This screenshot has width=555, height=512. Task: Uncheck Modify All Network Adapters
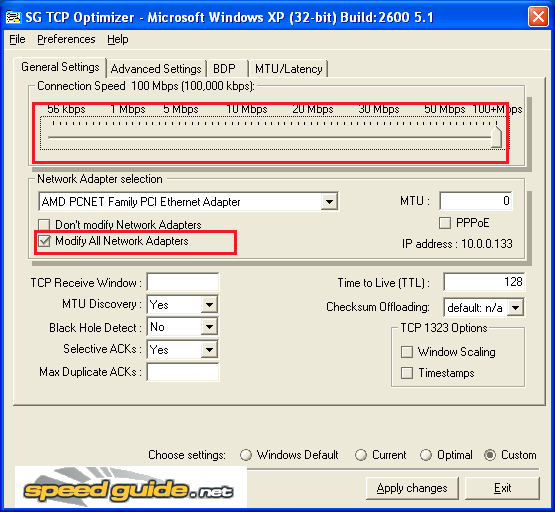click(x=44, y=241)
